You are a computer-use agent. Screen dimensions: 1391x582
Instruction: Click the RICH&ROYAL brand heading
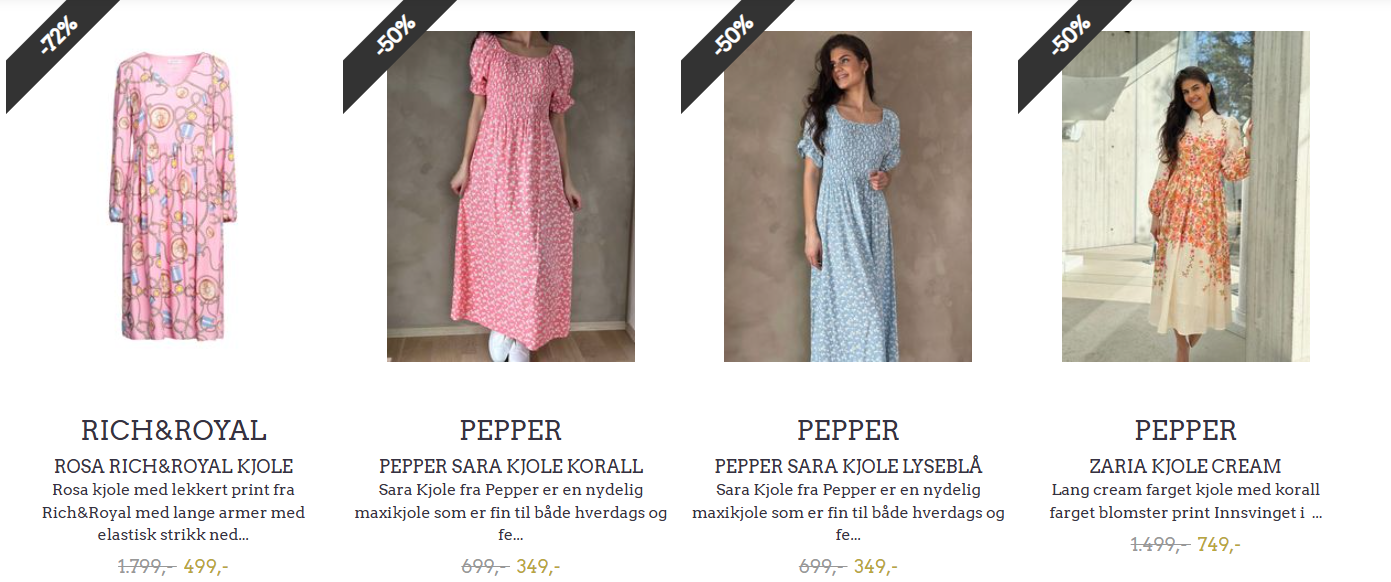click(173, 430)
